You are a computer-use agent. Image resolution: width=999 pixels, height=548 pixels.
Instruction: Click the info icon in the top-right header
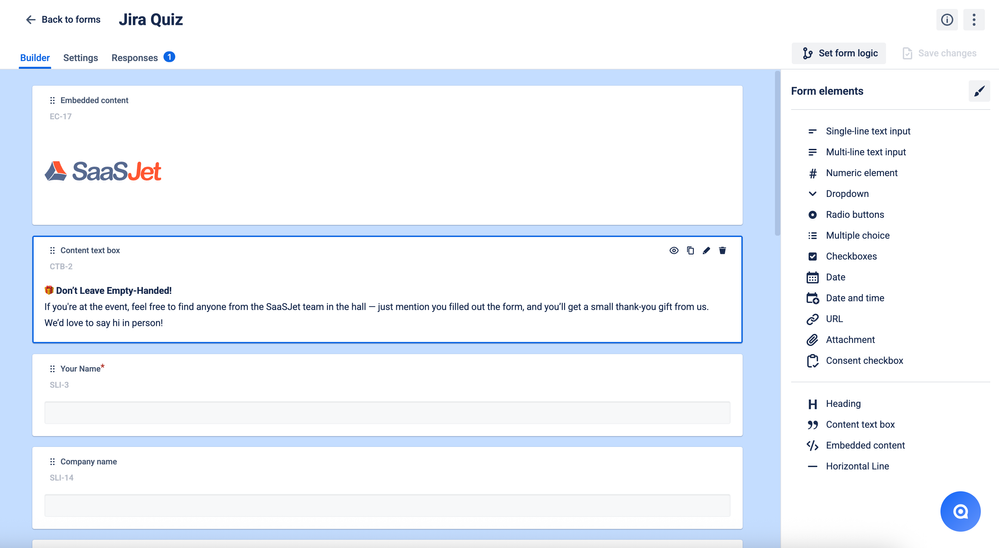pos(947,20)
